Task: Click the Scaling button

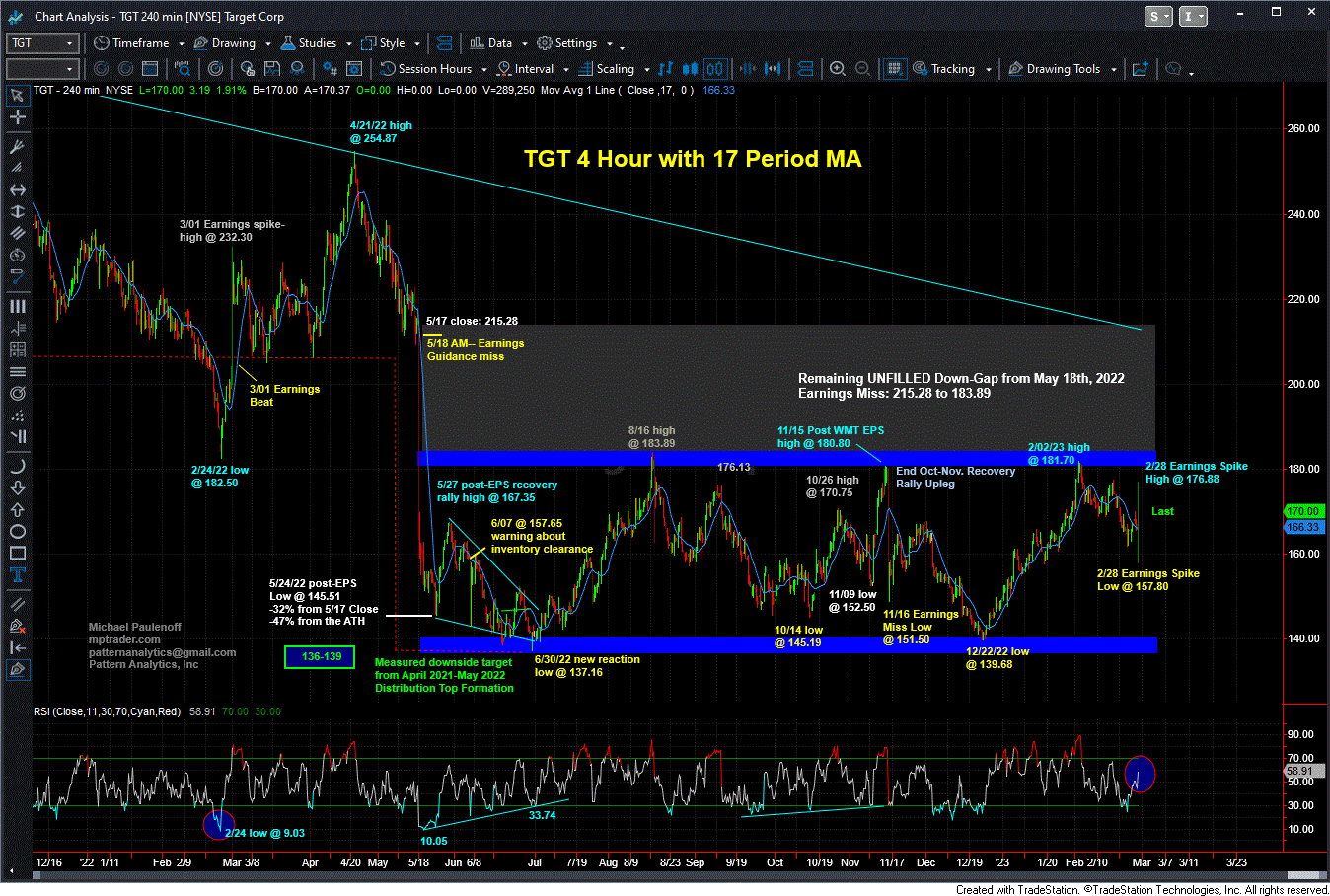Action: point(607,69)
